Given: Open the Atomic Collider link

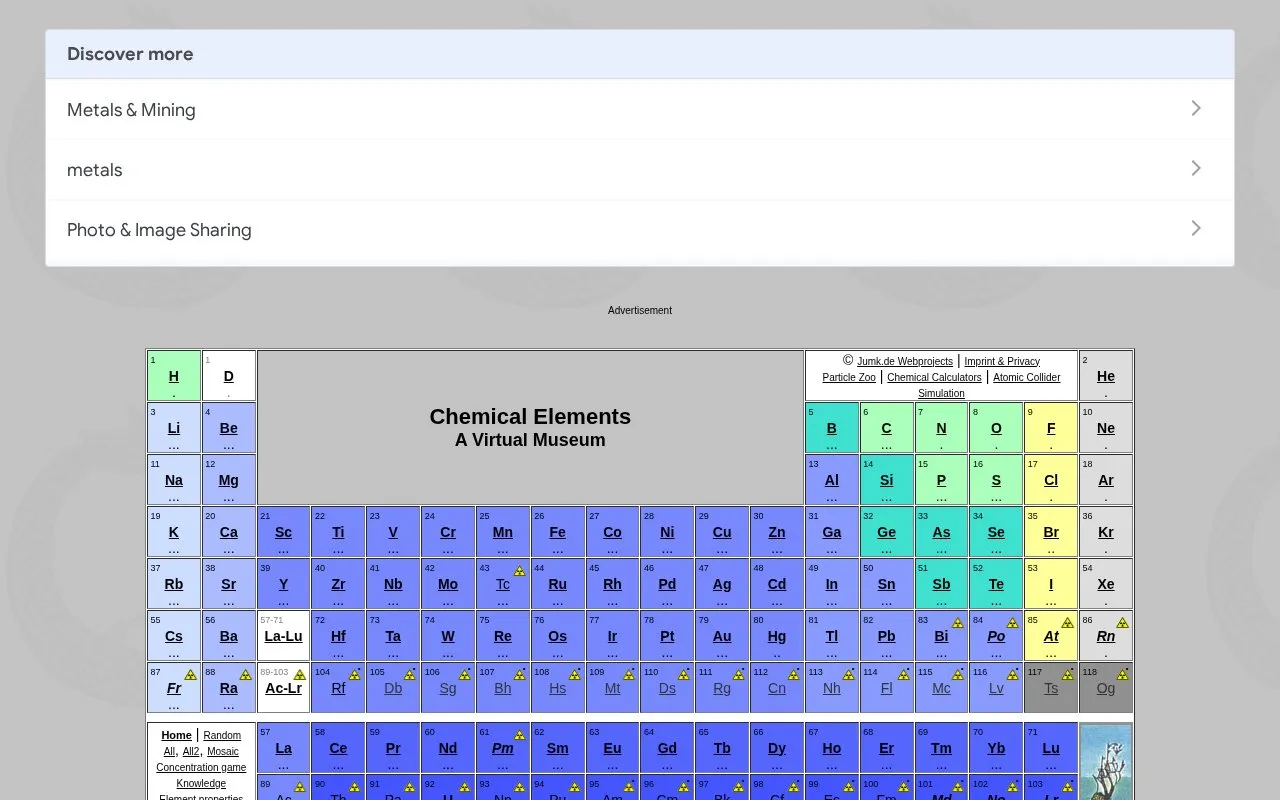Looking at the screenshot, I should (x=1027, y=377).
